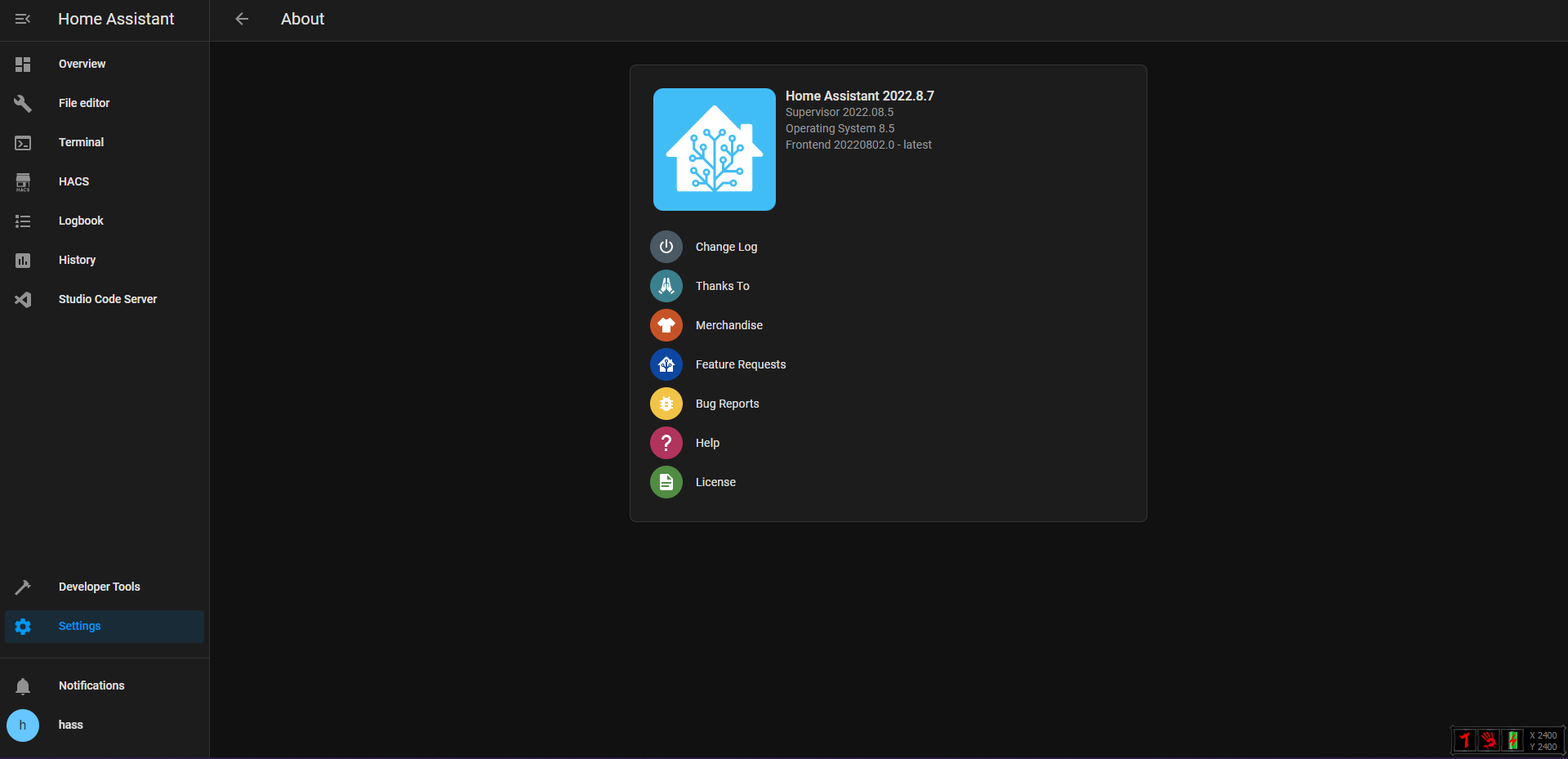Click the Thanks To hands icon
The height and width of the screenshot is (759, 1568).
666,286
